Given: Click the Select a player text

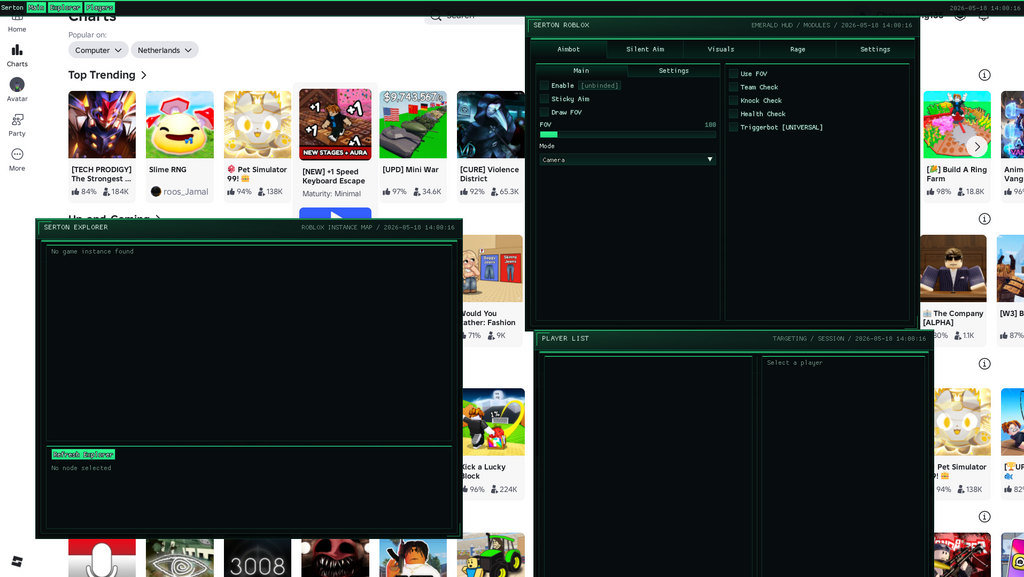Looking at the screenshot, I should [794, 362].
